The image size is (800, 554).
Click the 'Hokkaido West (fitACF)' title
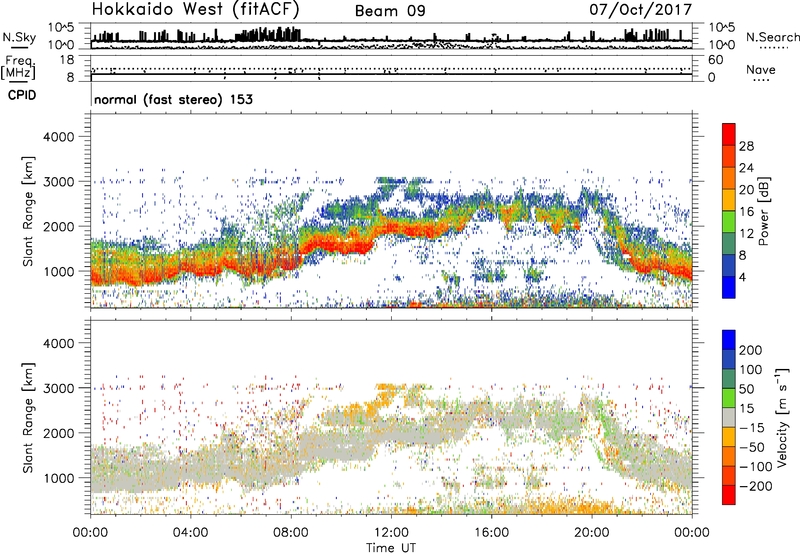[x=195, y=9]
